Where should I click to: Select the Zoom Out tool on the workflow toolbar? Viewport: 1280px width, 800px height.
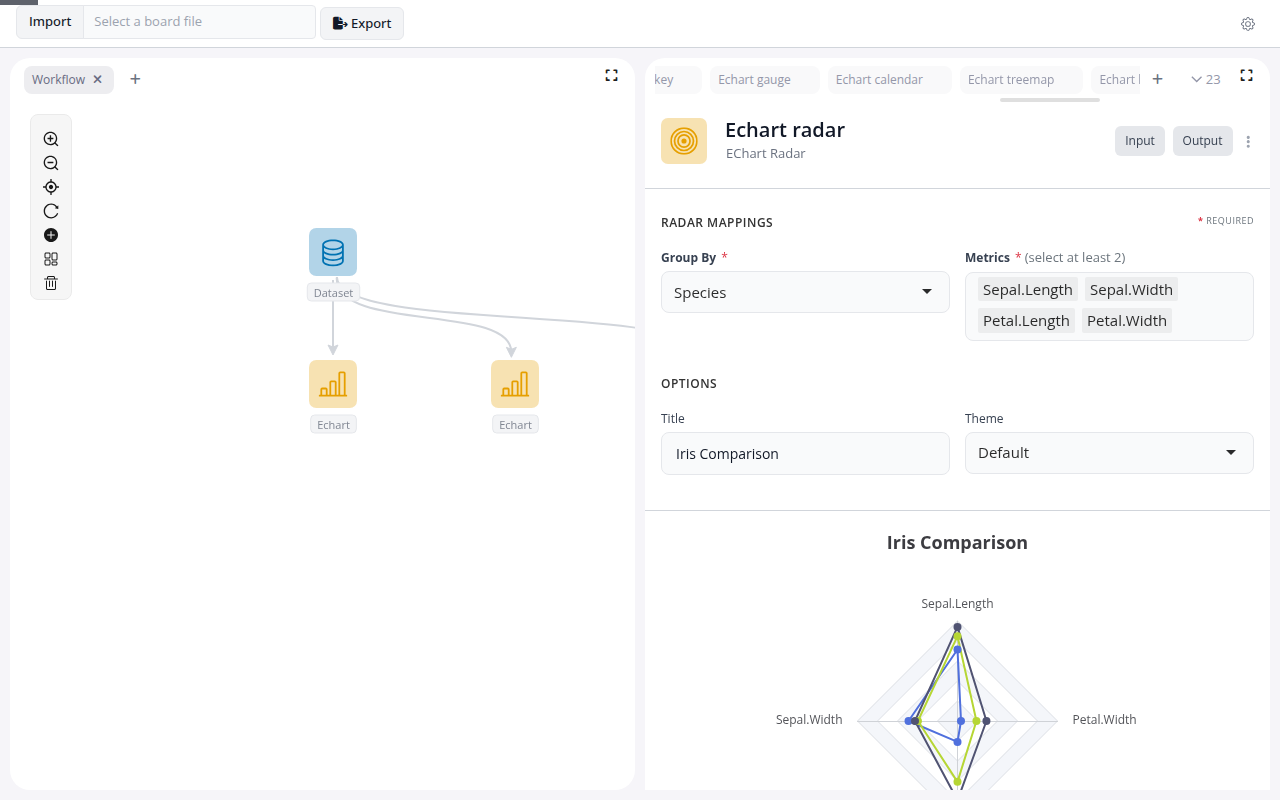(x=50, y=163)
